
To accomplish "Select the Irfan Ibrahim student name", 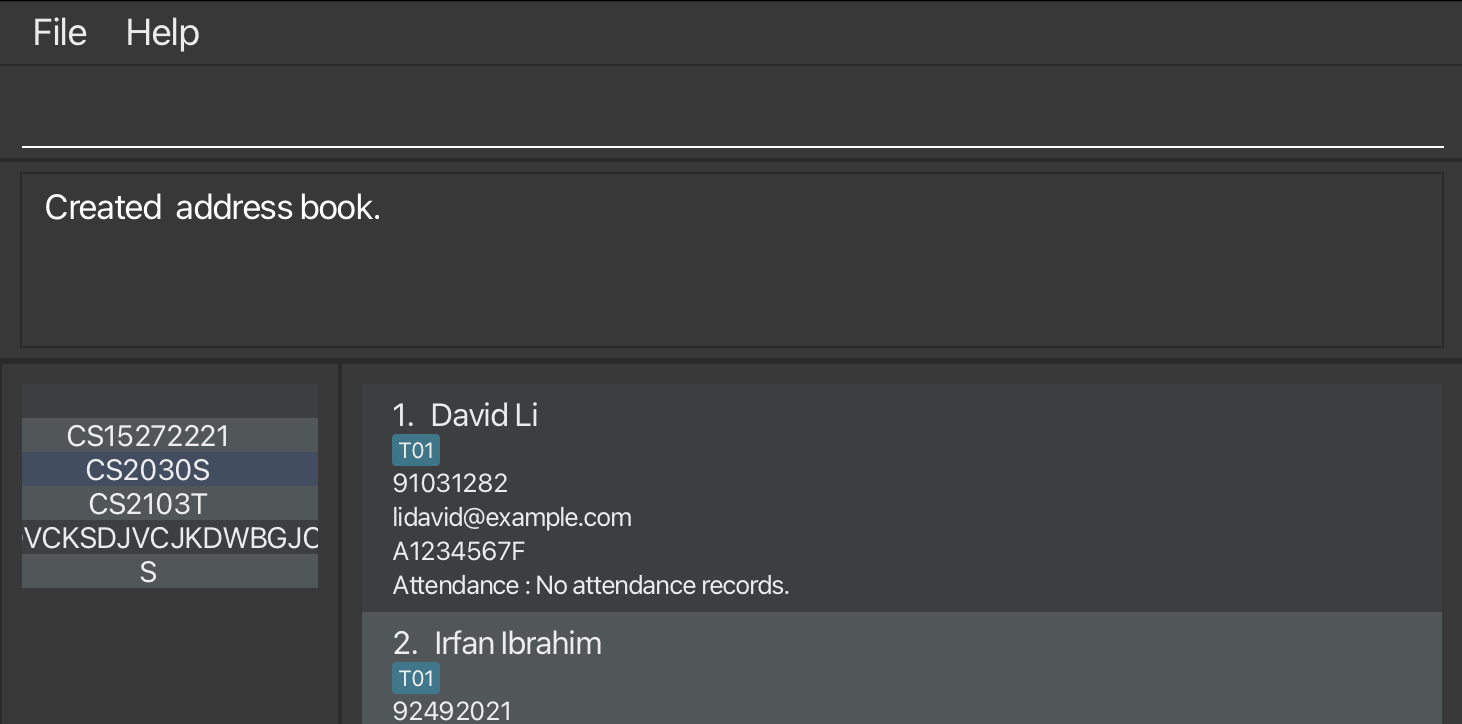I will click(518, 643).
